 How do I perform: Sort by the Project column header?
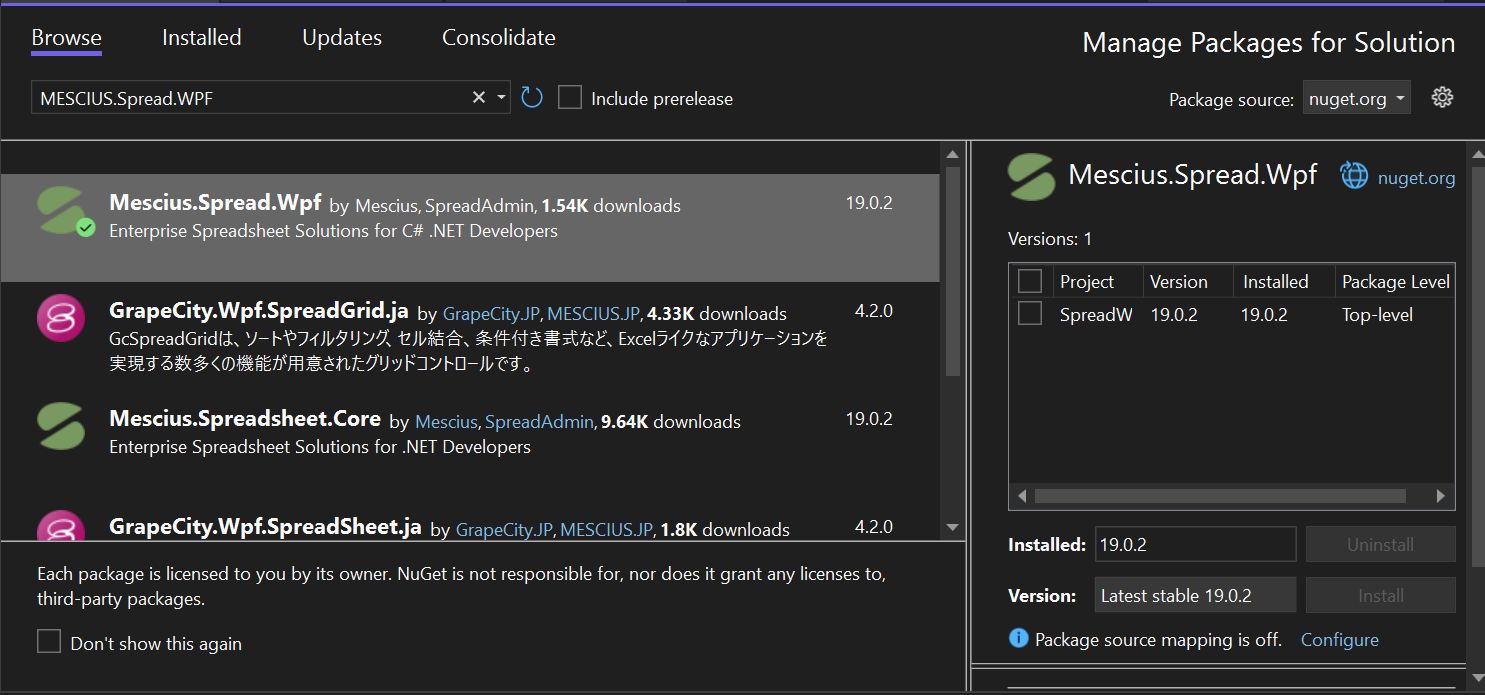click(1087, 282)
